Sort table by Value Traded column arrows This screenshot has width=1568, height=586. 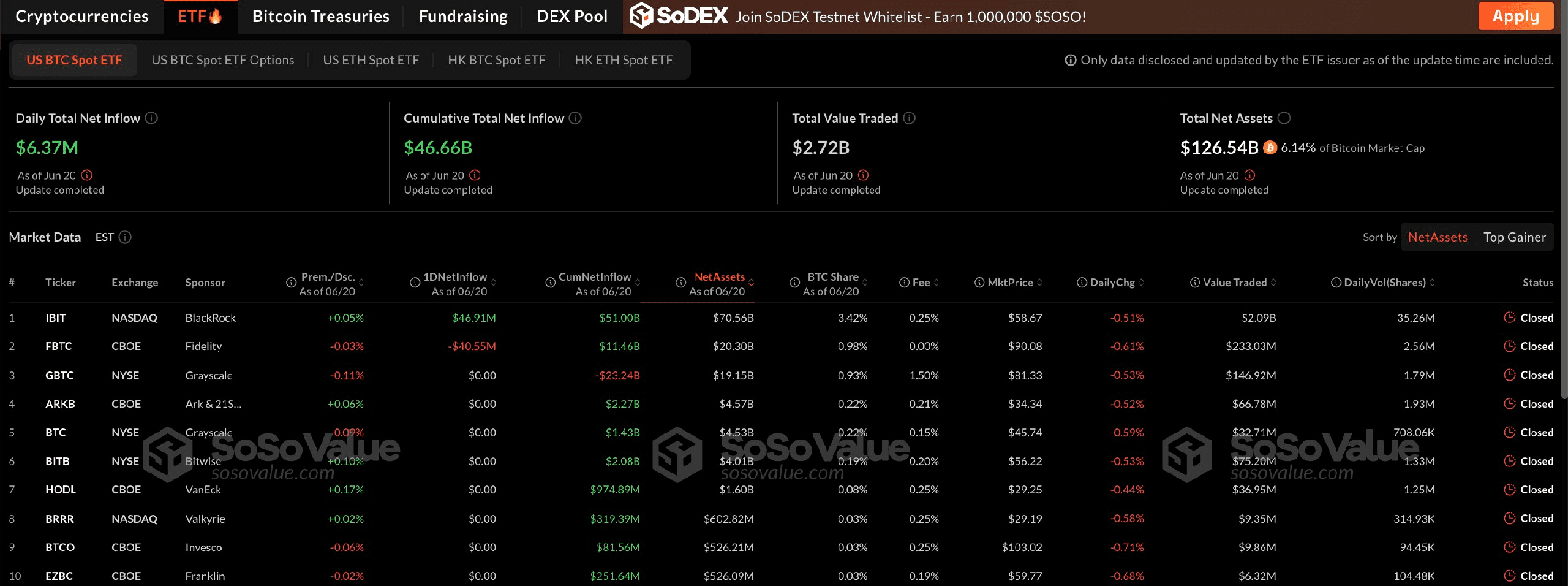[x=1273, y=283]
